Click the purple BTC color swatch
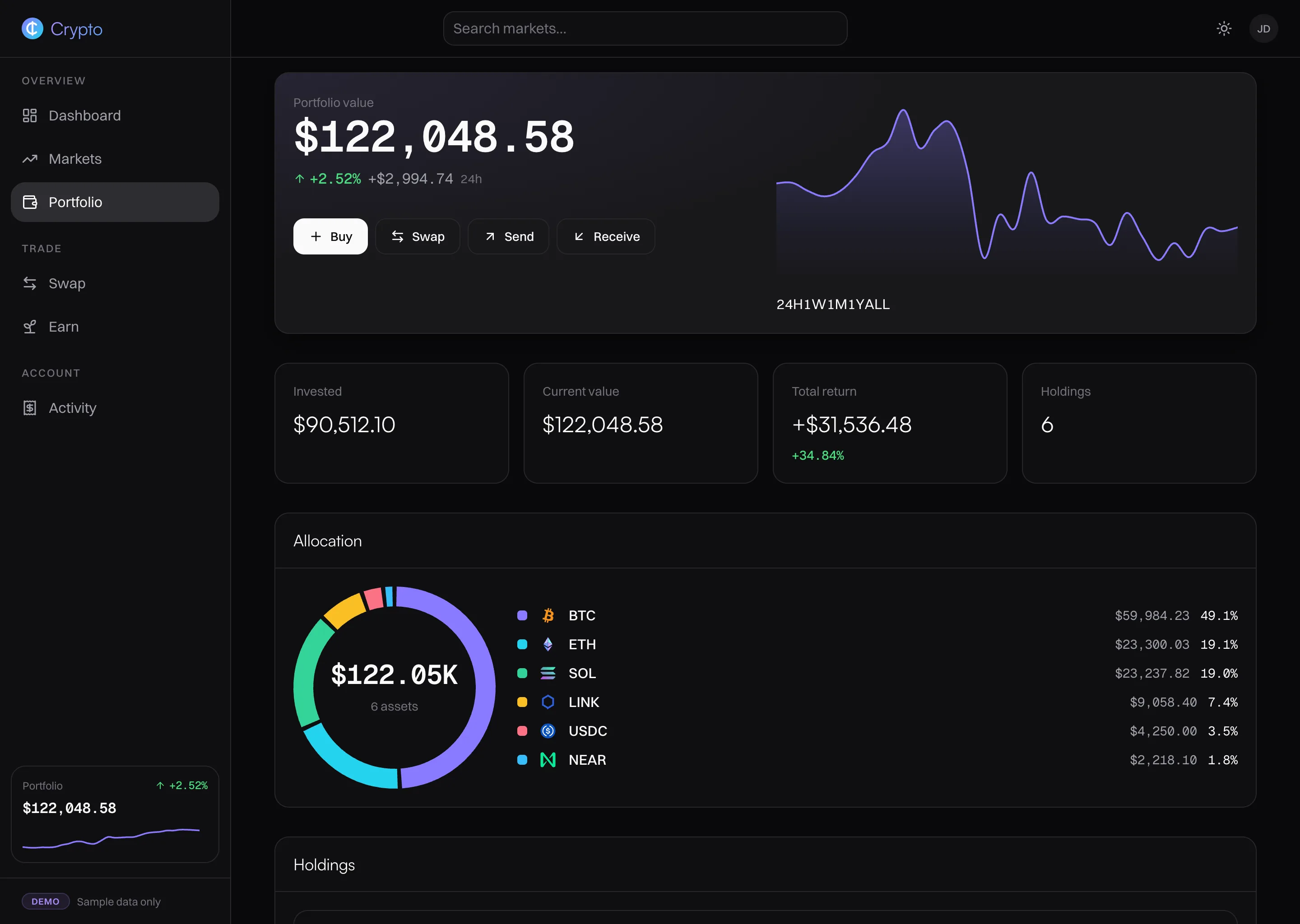This screenshot has width=1300, height=924. [x=522, y=615]
